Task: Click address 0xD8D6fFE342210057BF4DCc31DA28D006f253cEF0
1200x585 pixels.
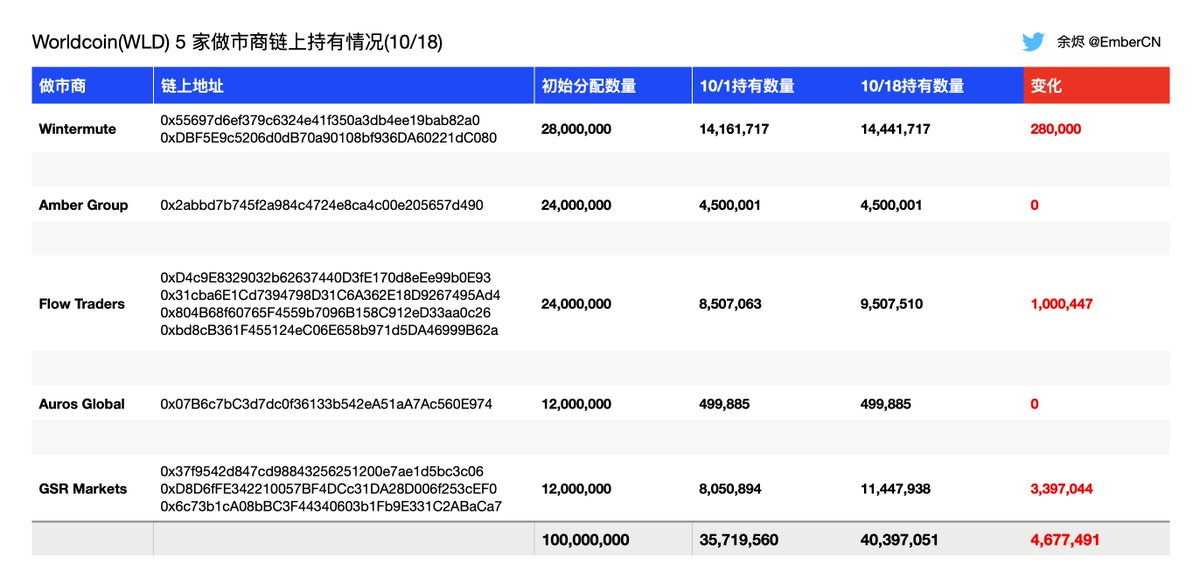Action: click(x=328, y=489)
